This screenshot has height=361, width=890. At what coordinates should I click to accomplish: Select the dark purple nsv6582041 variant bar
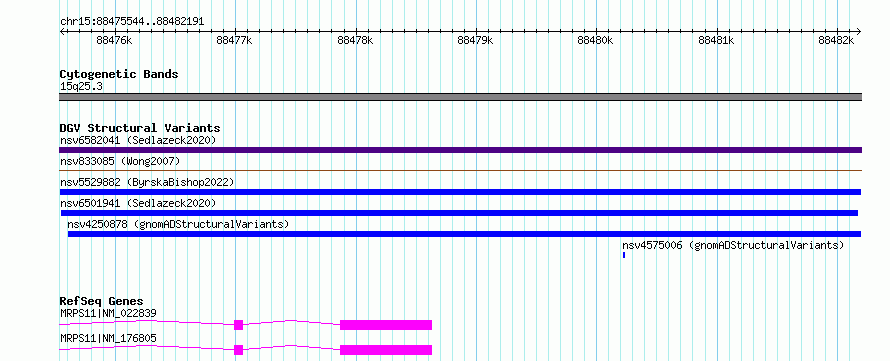[x=460, y=150]
